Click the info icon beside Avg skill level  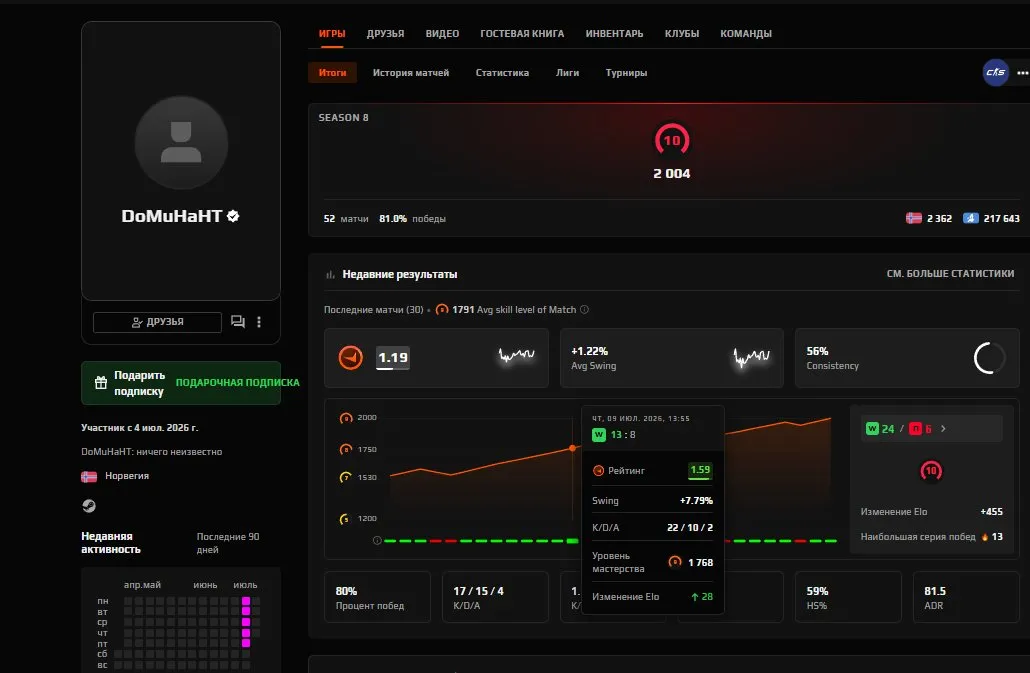click(585, 309)
